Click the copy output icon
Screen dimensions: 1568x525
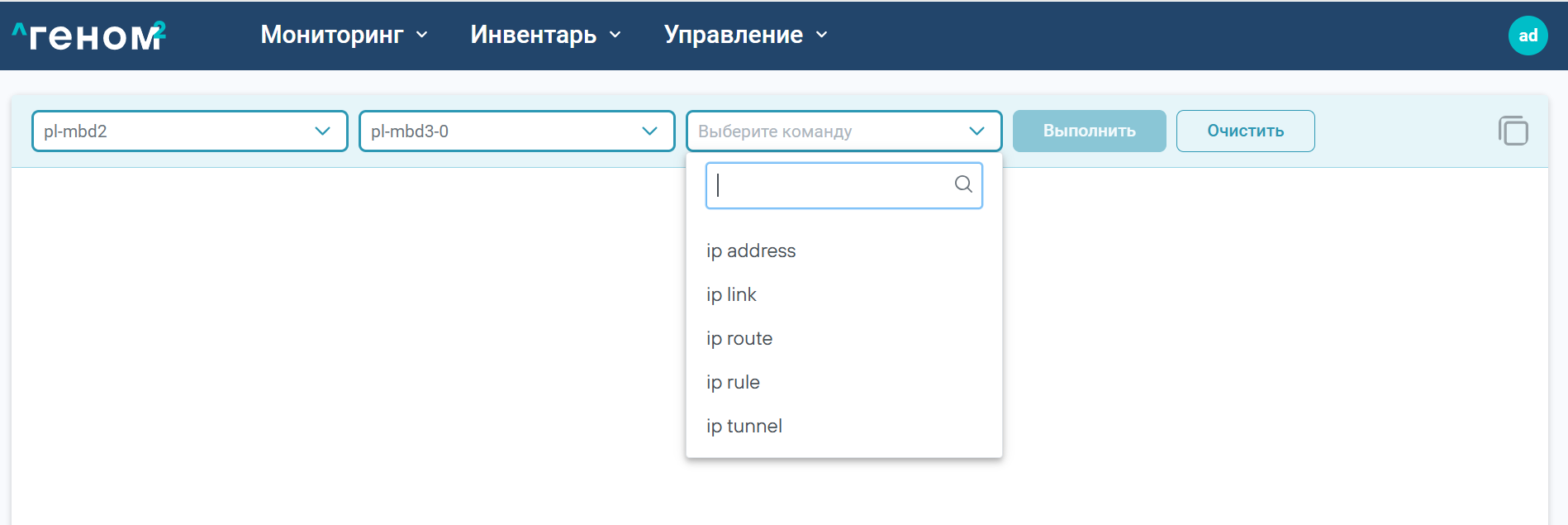[1513, 131]
